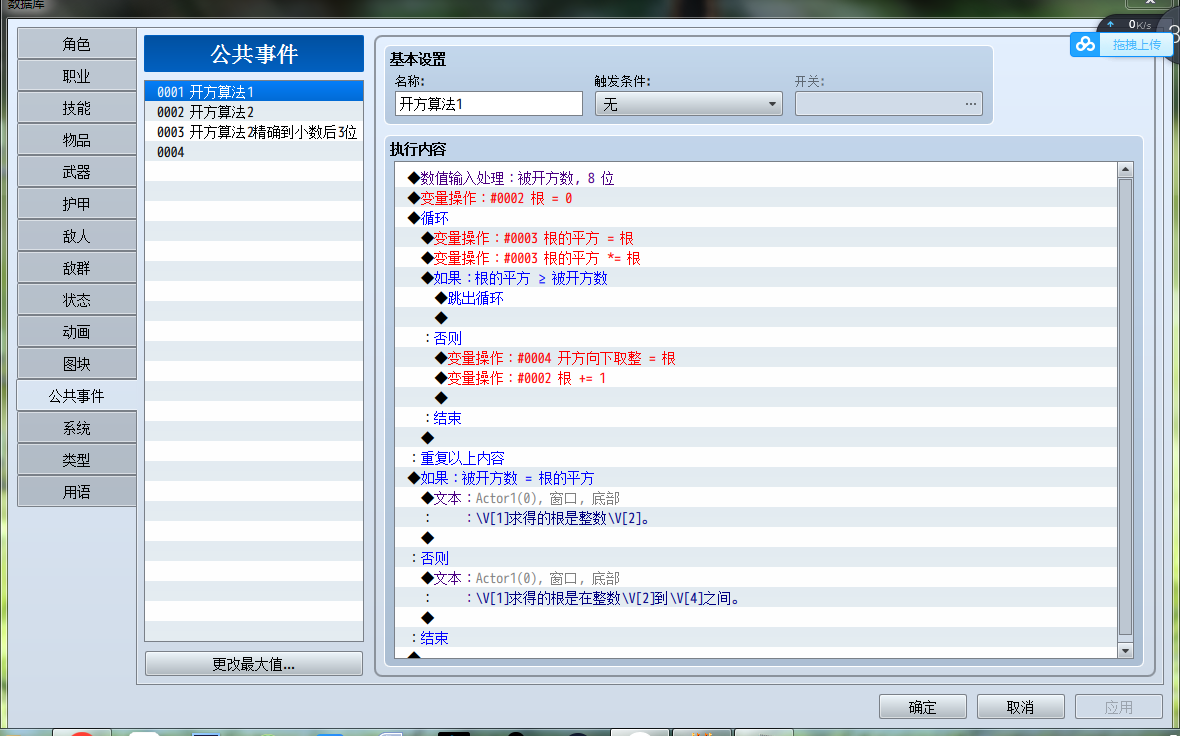
Task: Go to the 护甲 tab
Action: tap(77, 204)
